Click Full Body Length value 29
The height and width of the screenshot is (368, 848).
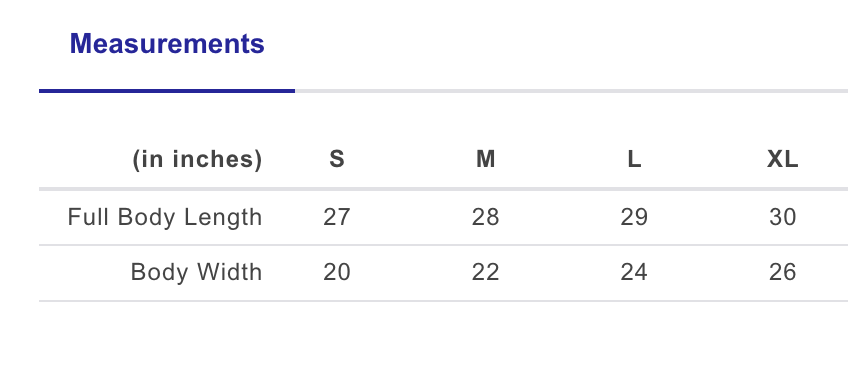634,218
